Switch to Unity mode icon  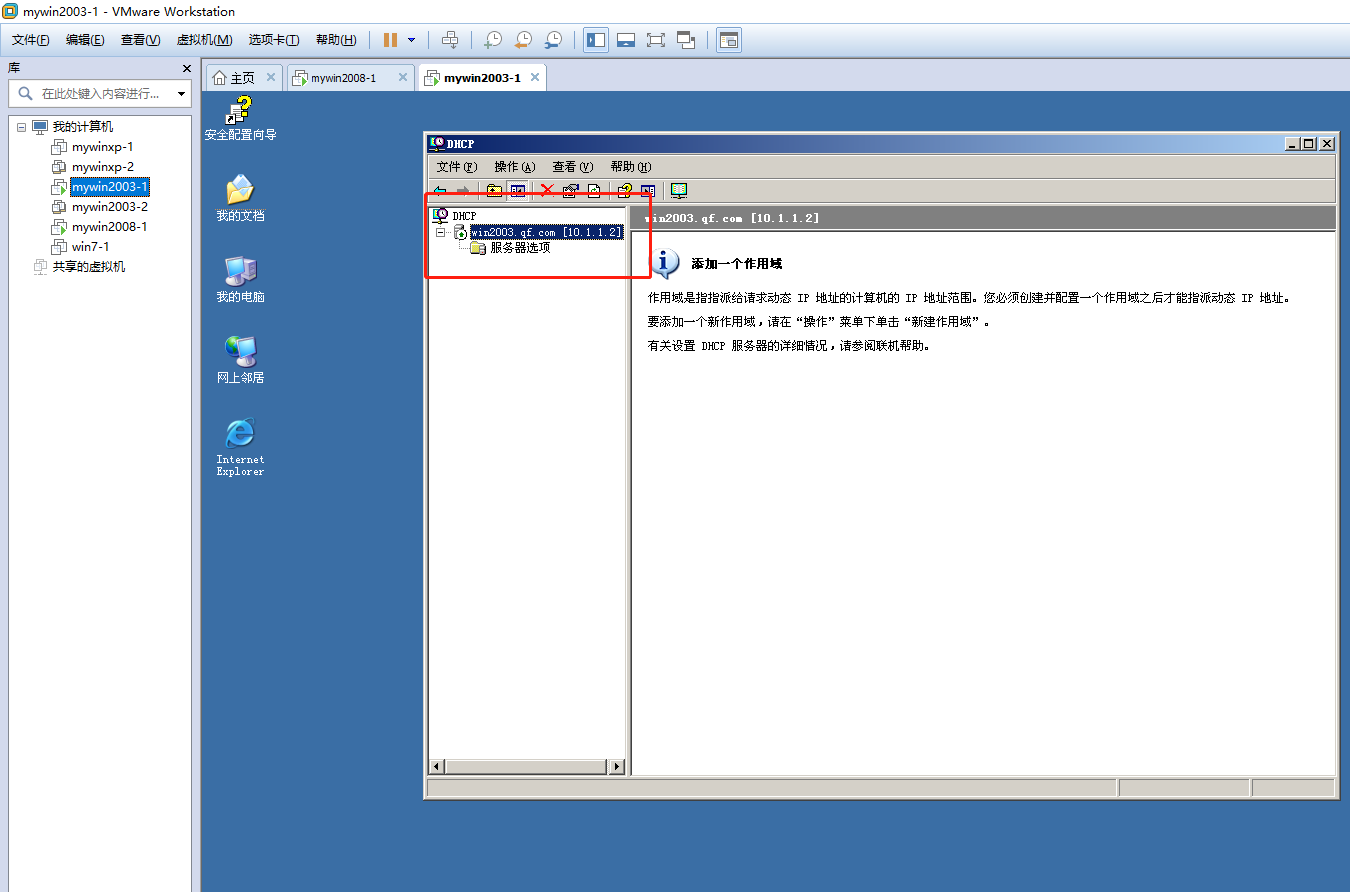point(686,40)
